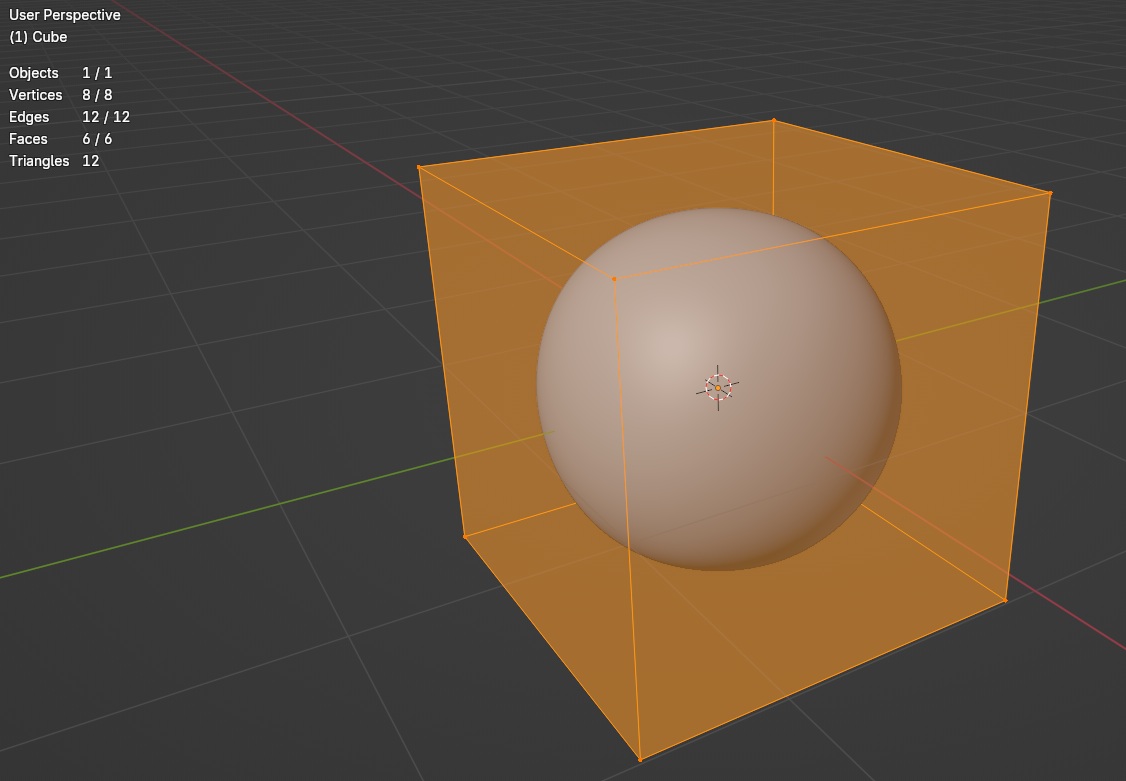Click the "User Perspective" view label
This screenshot has height=781, width=1126.
tap(65, 15)
